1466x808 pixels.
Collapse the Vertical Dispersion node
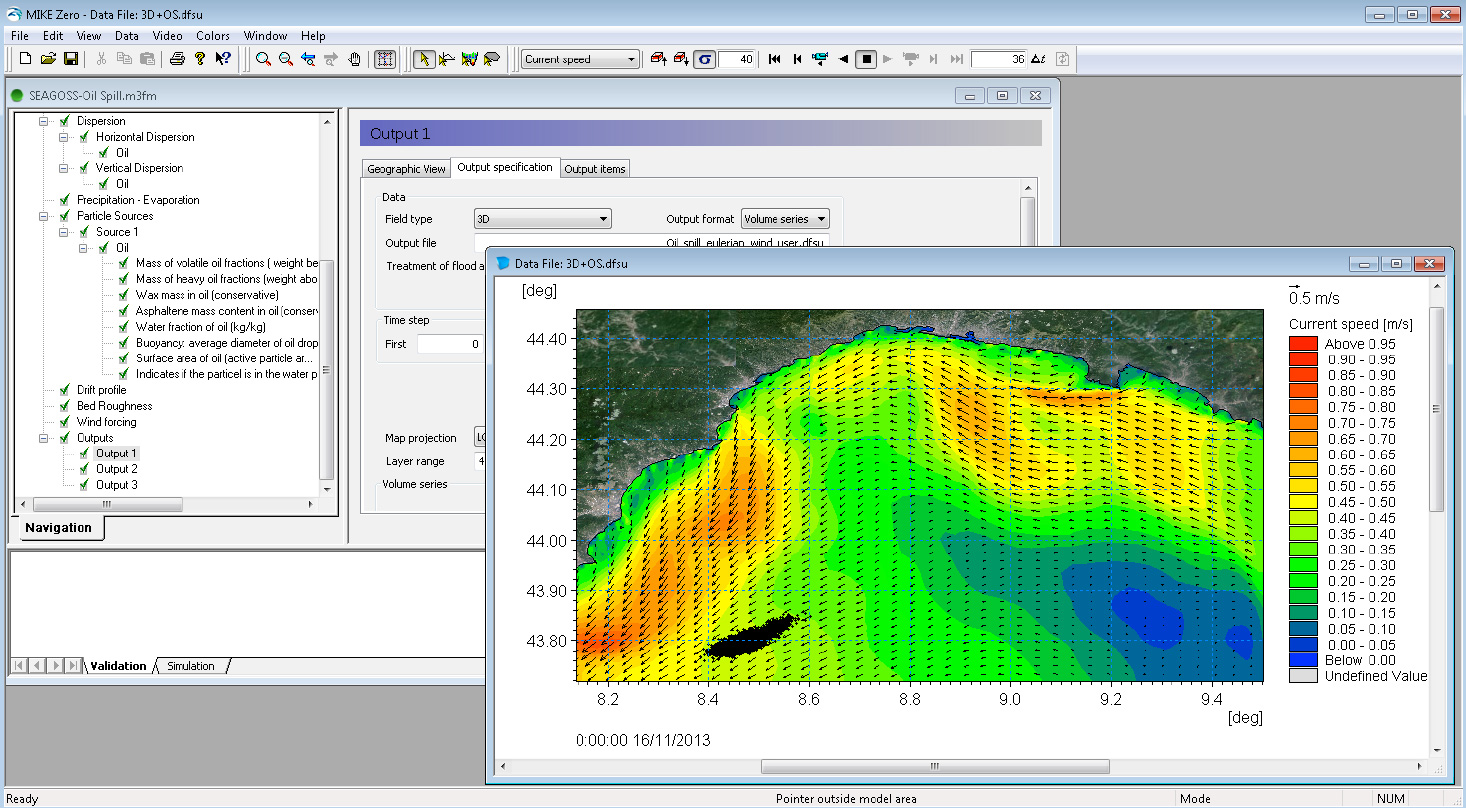[62, 168]
